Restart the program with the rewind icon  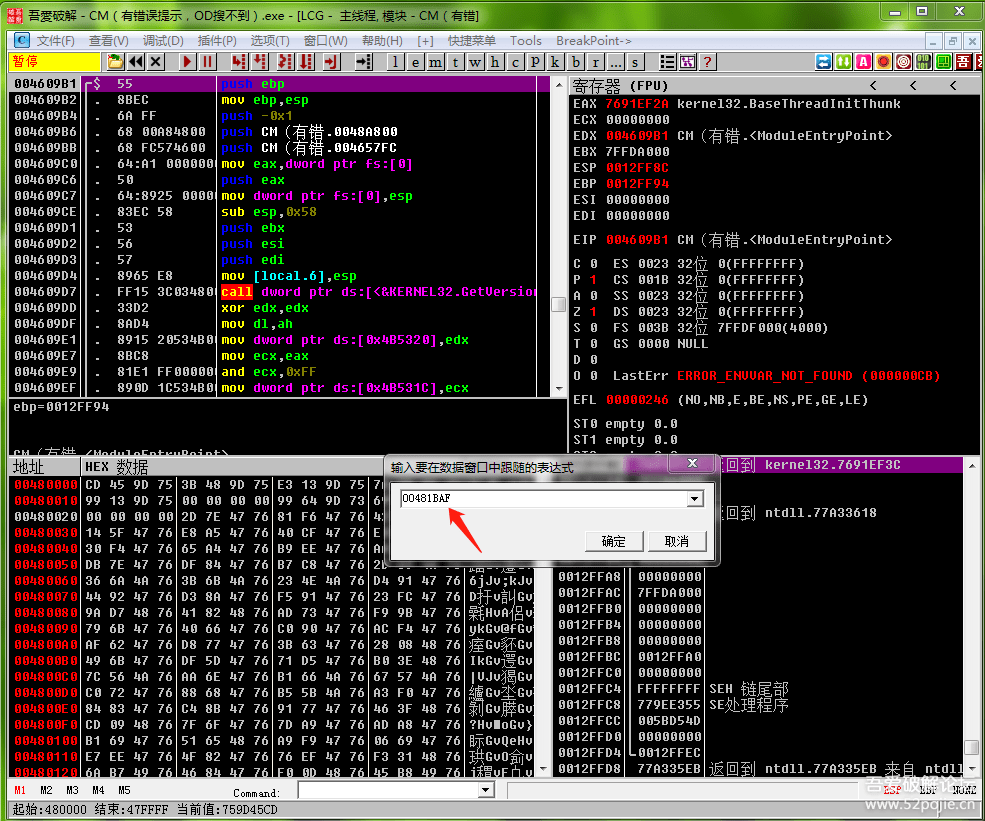(136, 62)
